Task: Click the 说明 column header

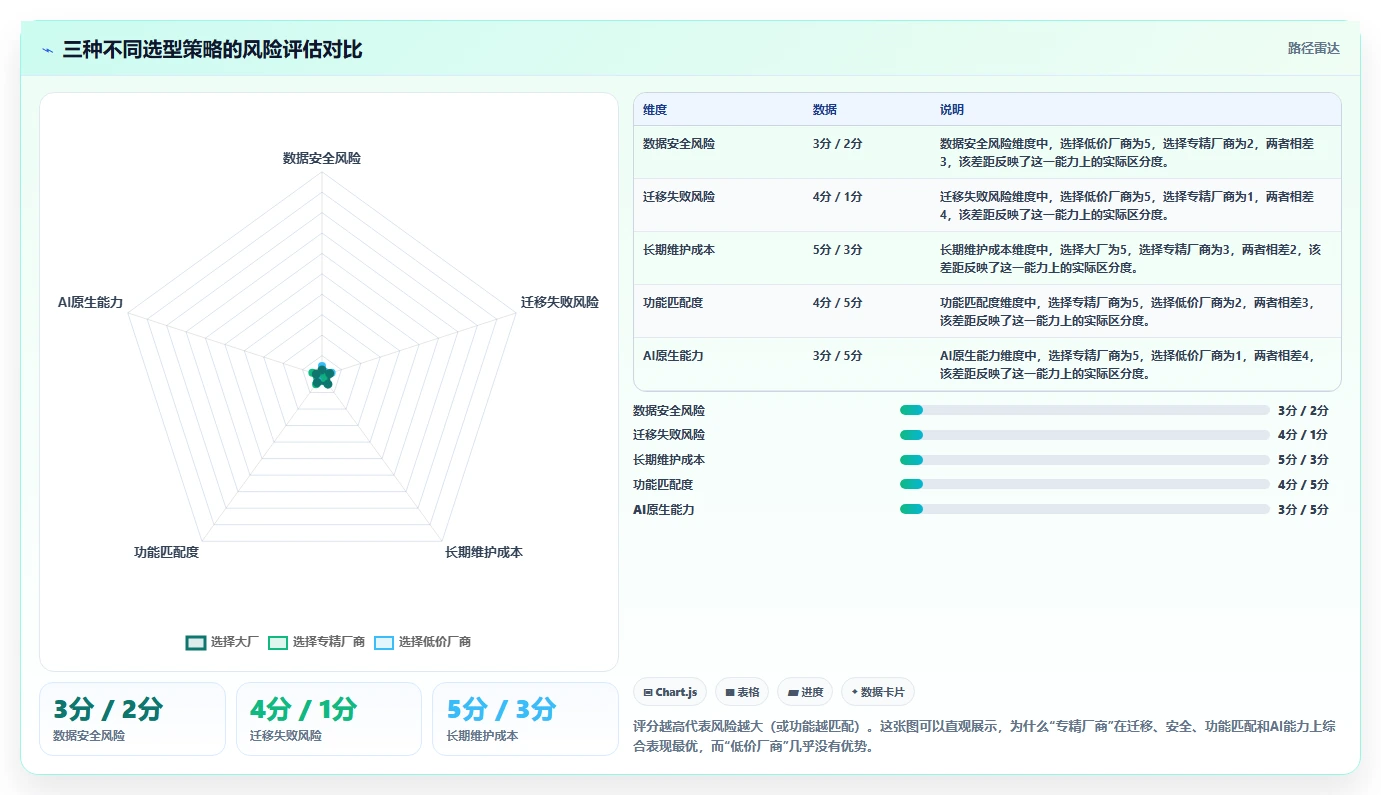Action: coord(952,110)
